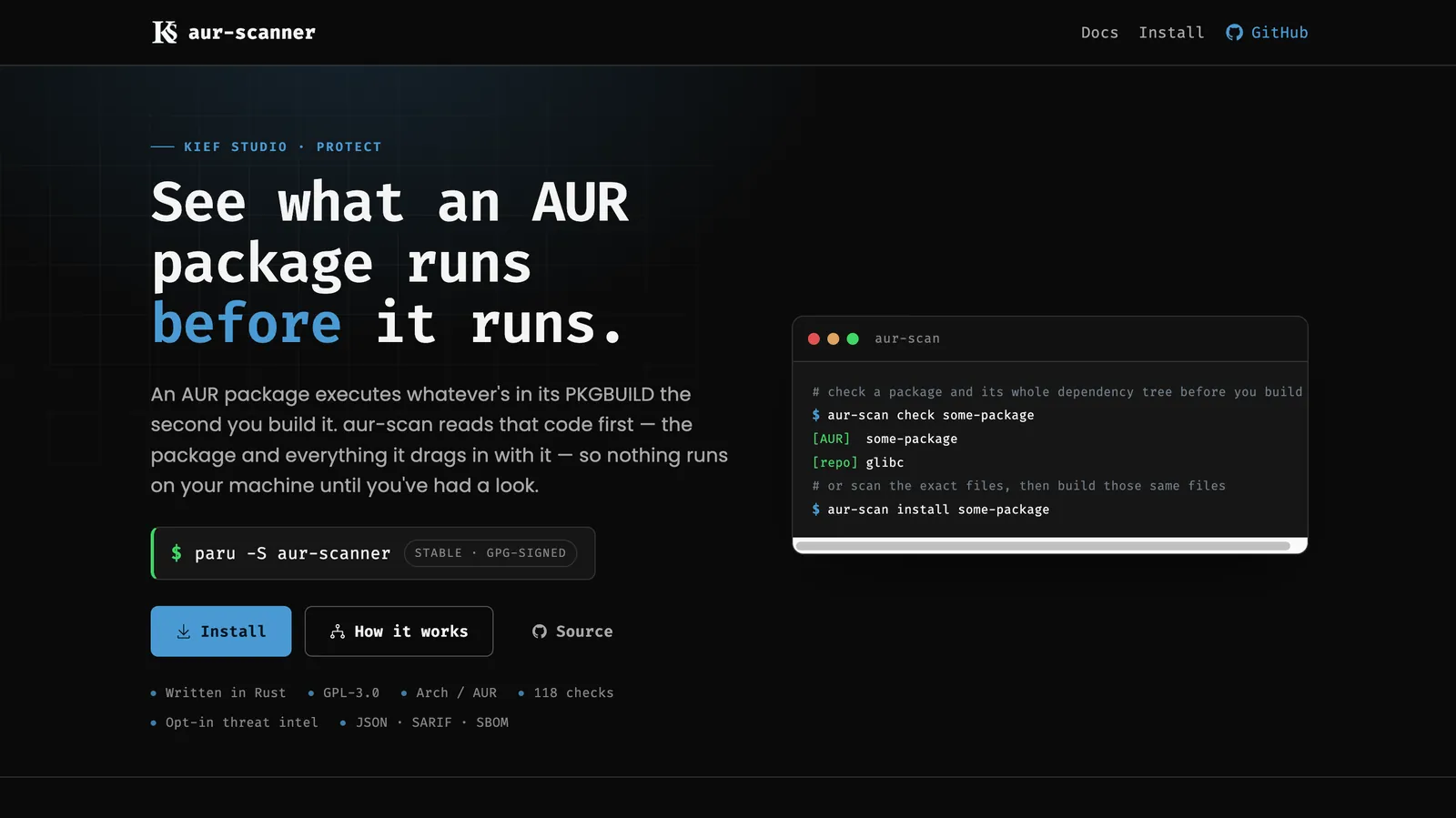Open the GitHub link in header
This screenshot has width=1456, height=818.
(x=1267, y=33)
